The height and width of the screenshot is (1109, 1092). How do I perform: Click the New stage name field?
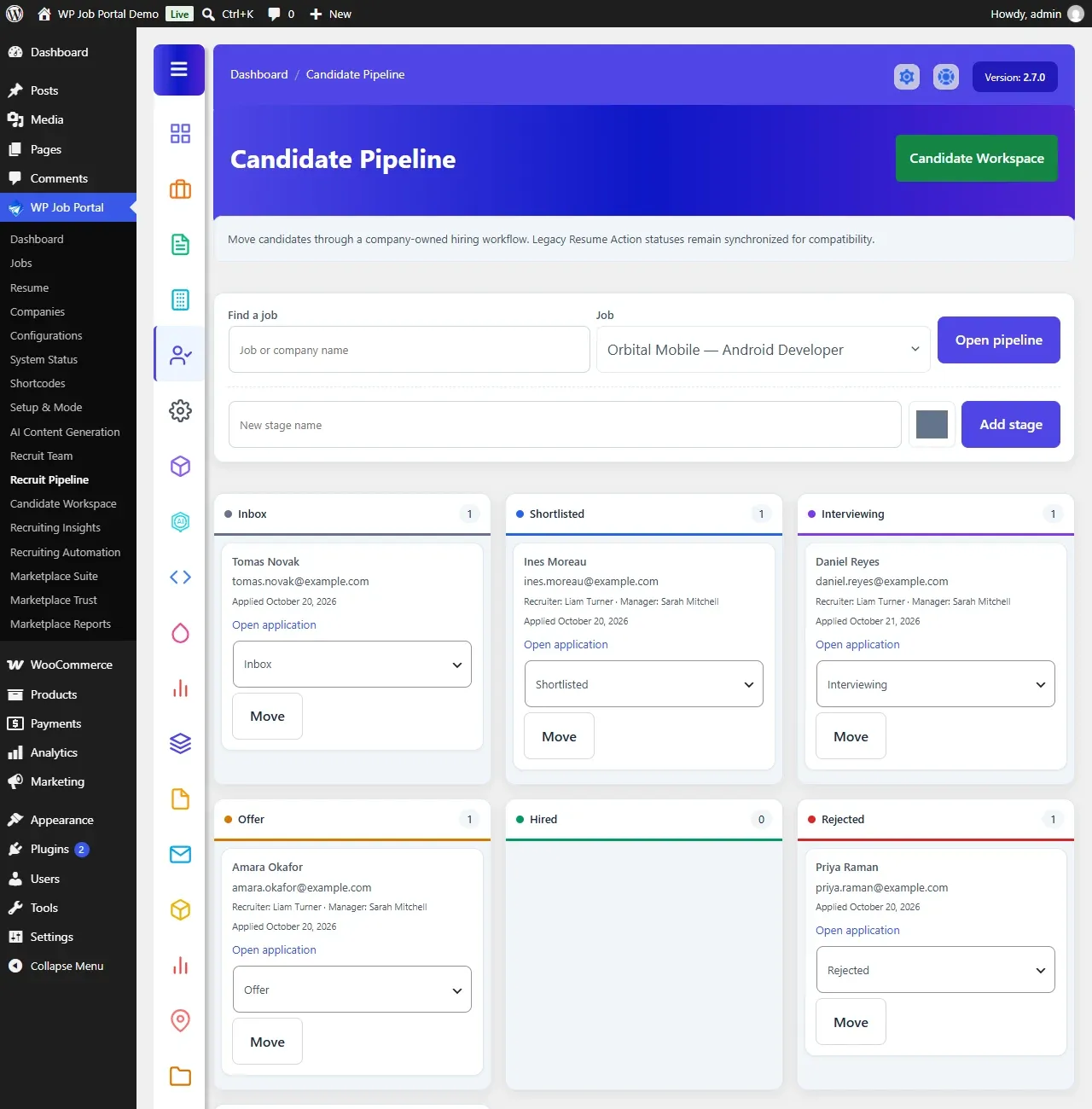565,424
